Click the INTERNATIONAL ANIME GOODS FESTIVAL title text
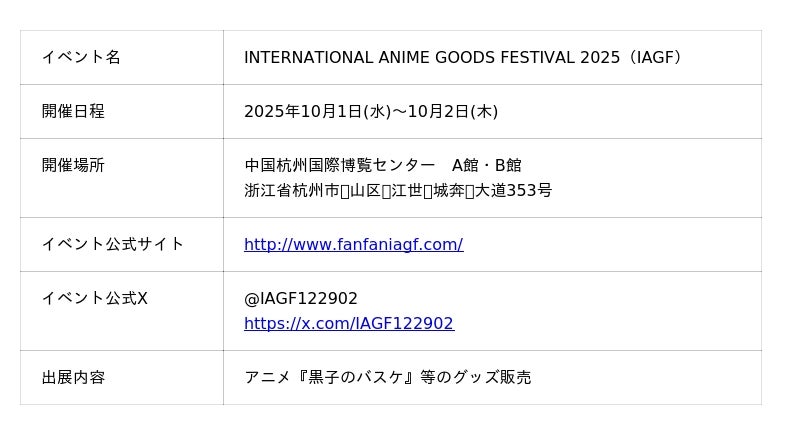This screenshot has width=800, height=435. 410,57
